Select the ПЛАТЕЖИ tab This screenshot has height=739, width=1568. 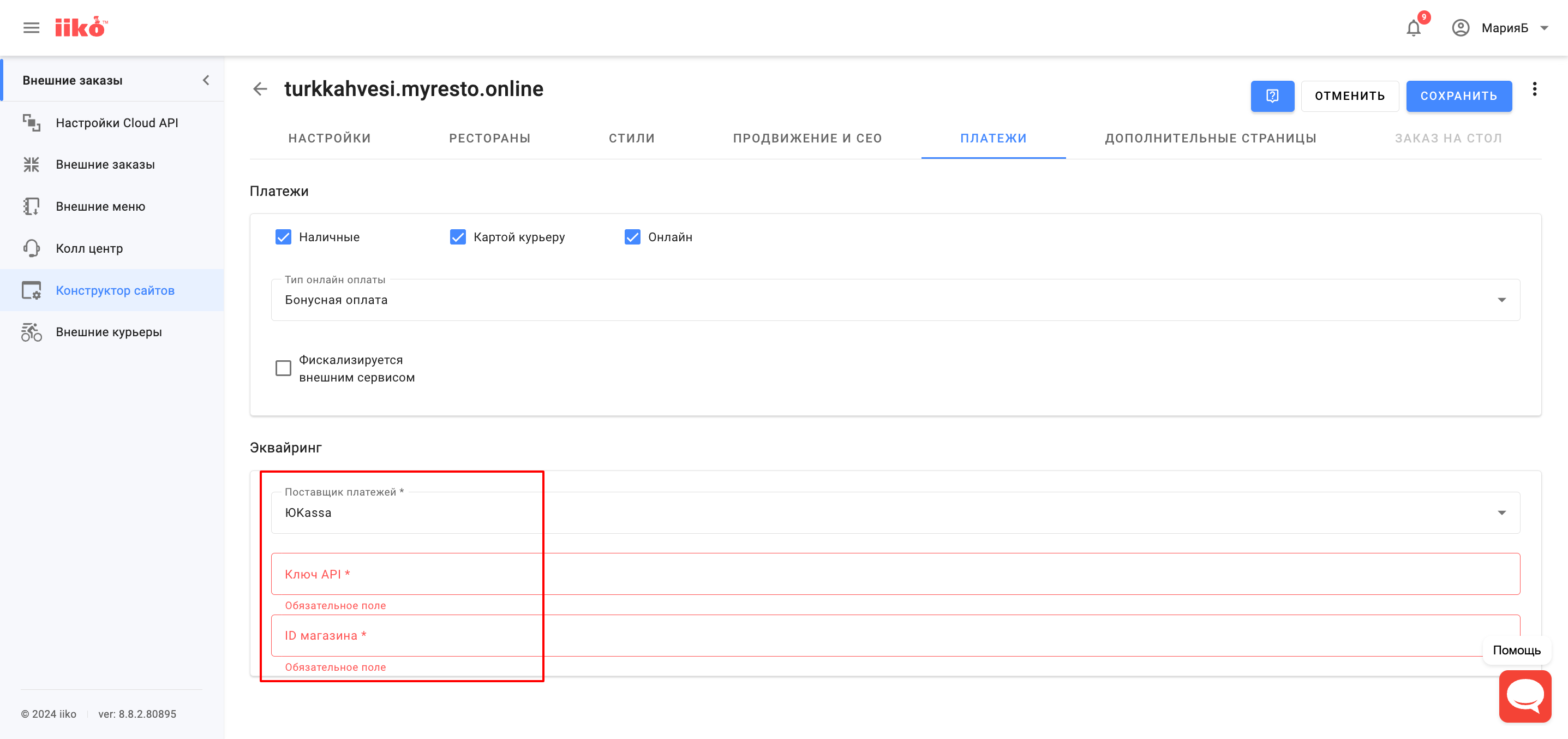pos(994,138)
